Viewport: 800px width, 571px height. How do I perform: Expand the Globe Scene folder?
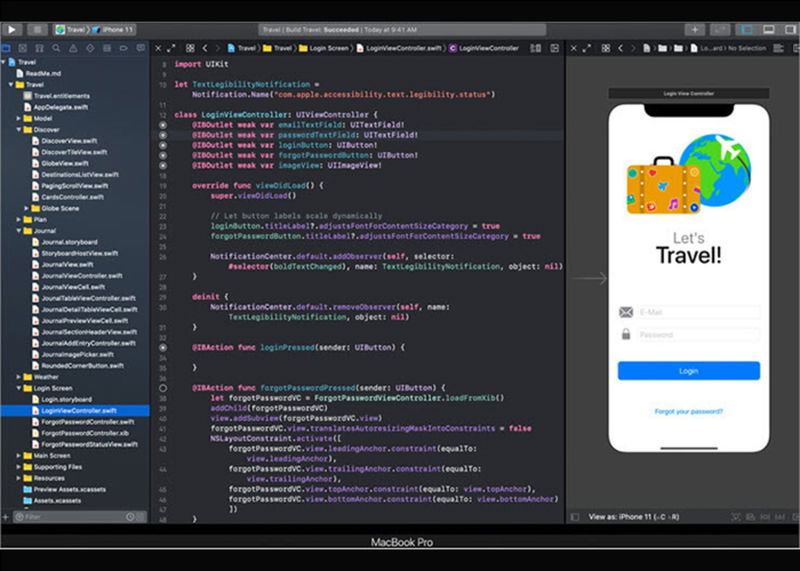coord(27,208)
